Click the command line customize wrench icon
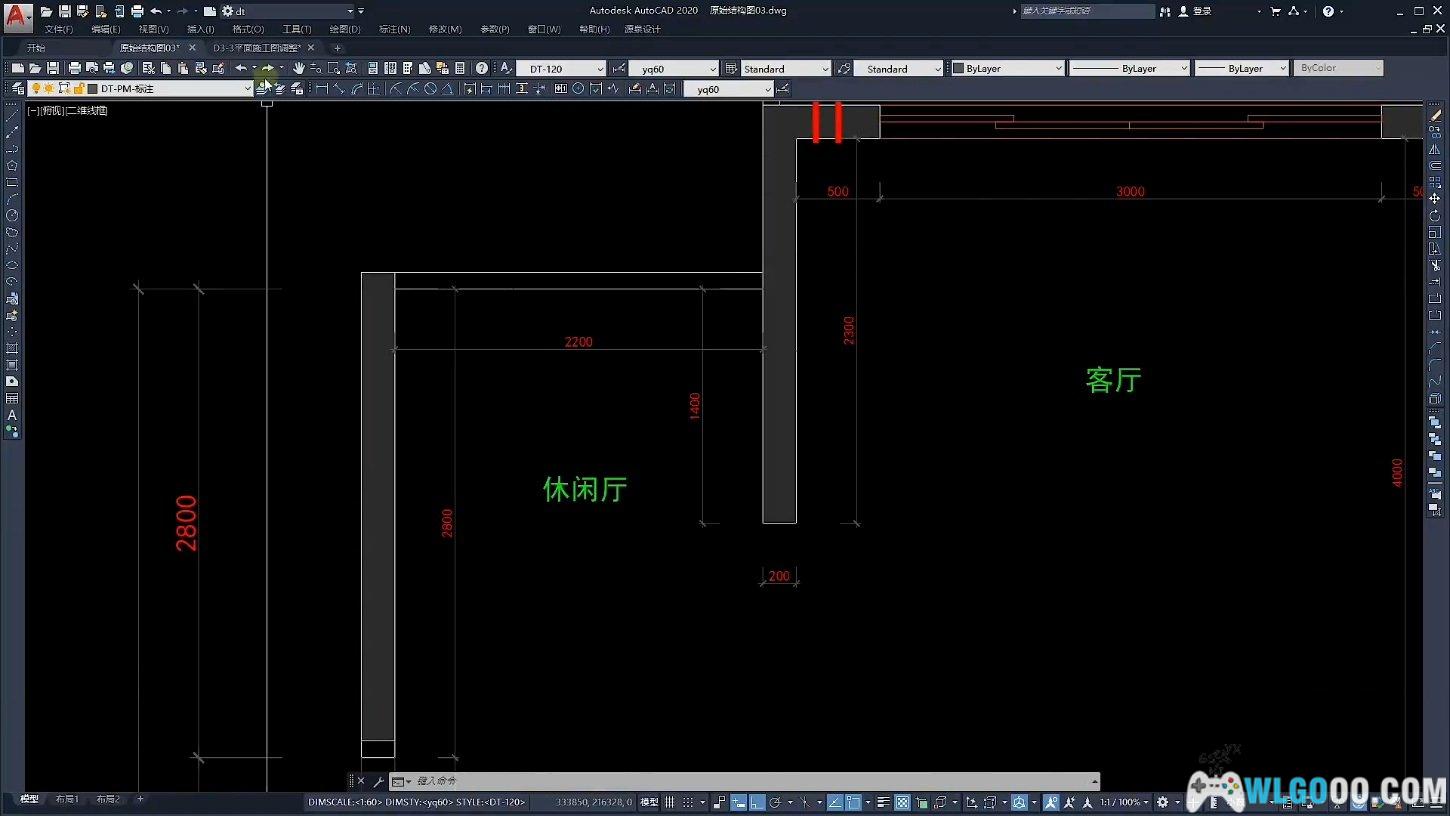 point(378,781)
